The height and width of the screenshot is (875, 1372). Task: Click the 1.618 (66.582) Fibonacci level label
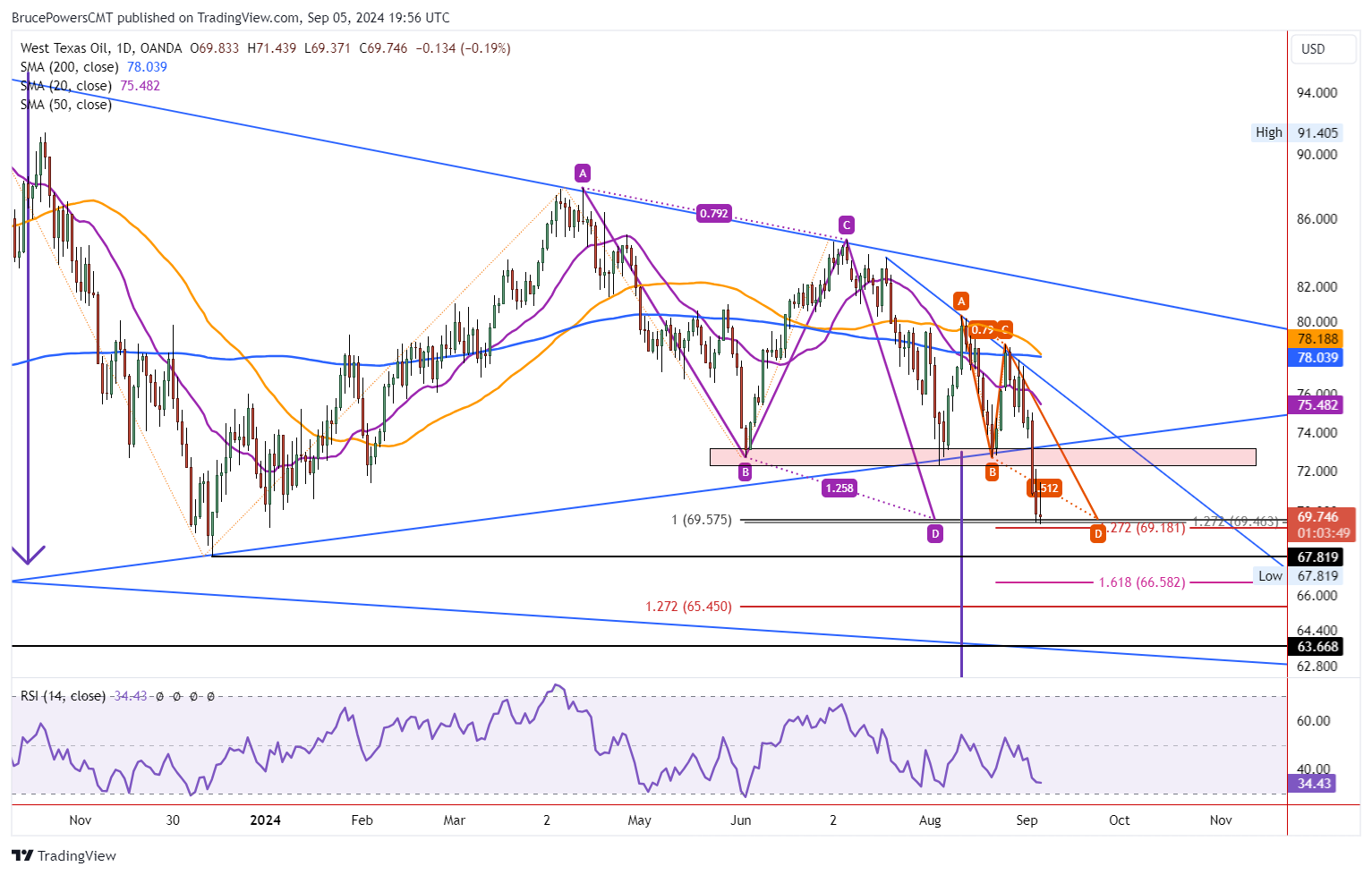(x=1142, y=582)
